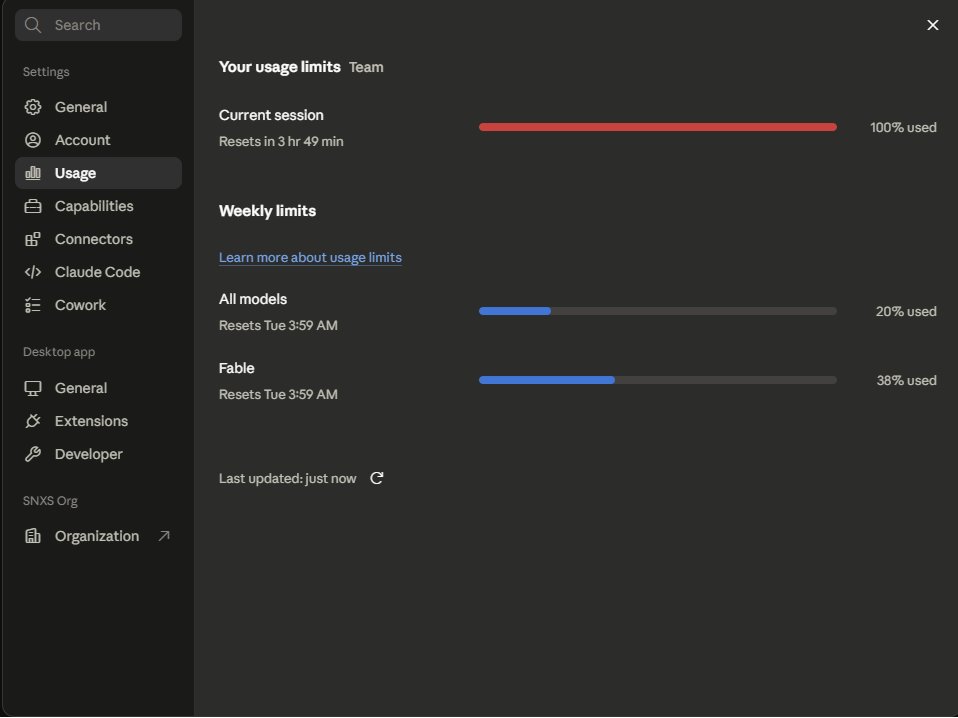
Task: Click the 'Desktop app' section label
Action: [x=59, y=351]
